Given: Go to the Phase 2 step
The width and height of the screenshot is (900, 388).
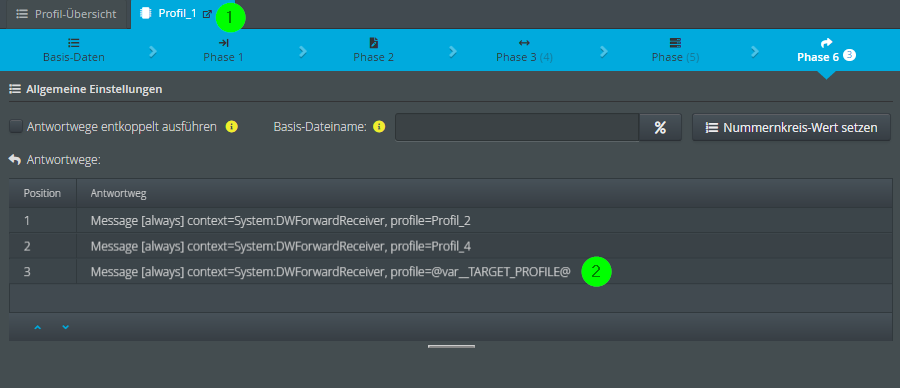Looking at the screenshot, I should point(374,50).
